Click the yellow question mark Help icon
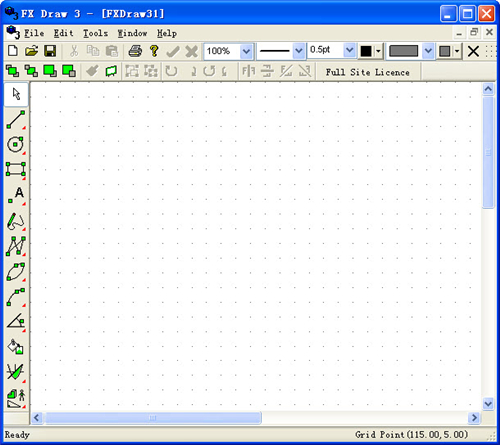This screenshot has width=500, height=445. tap(154, 51)
